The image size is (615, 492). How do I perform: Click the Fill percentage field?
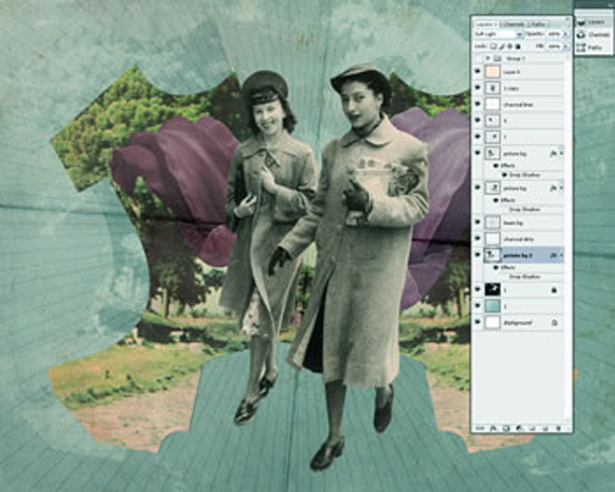click(x=555, y=46)
